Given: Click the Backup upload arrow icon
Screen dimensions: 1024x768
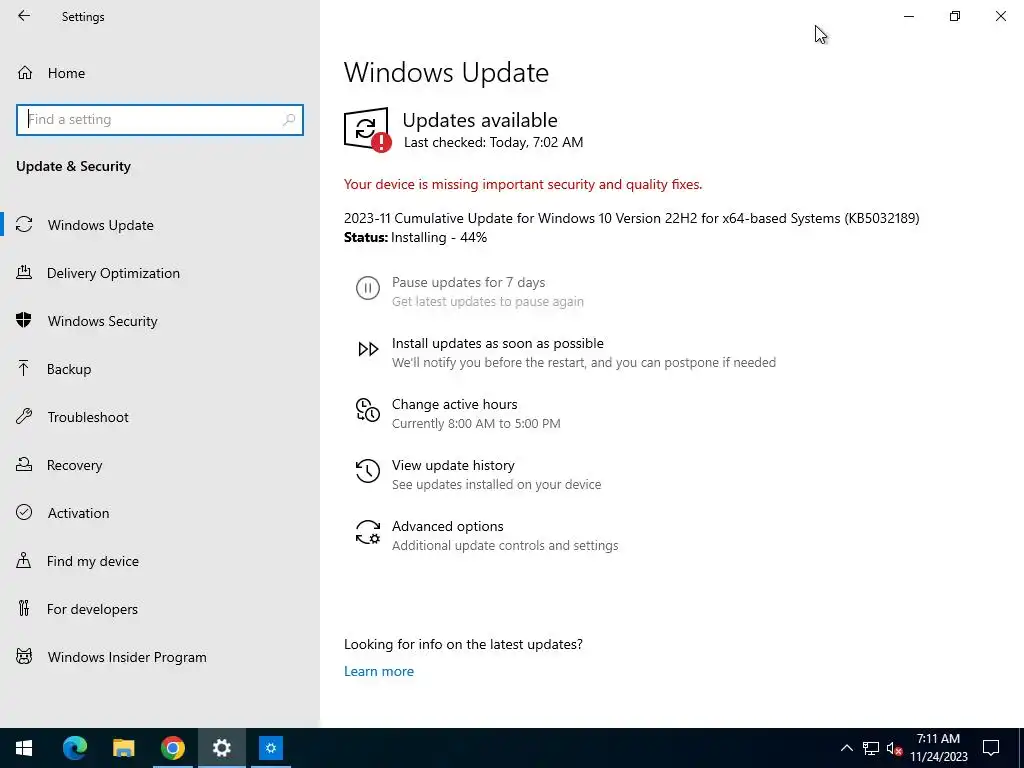Looking at the screenshot, I should pos(24,368).
